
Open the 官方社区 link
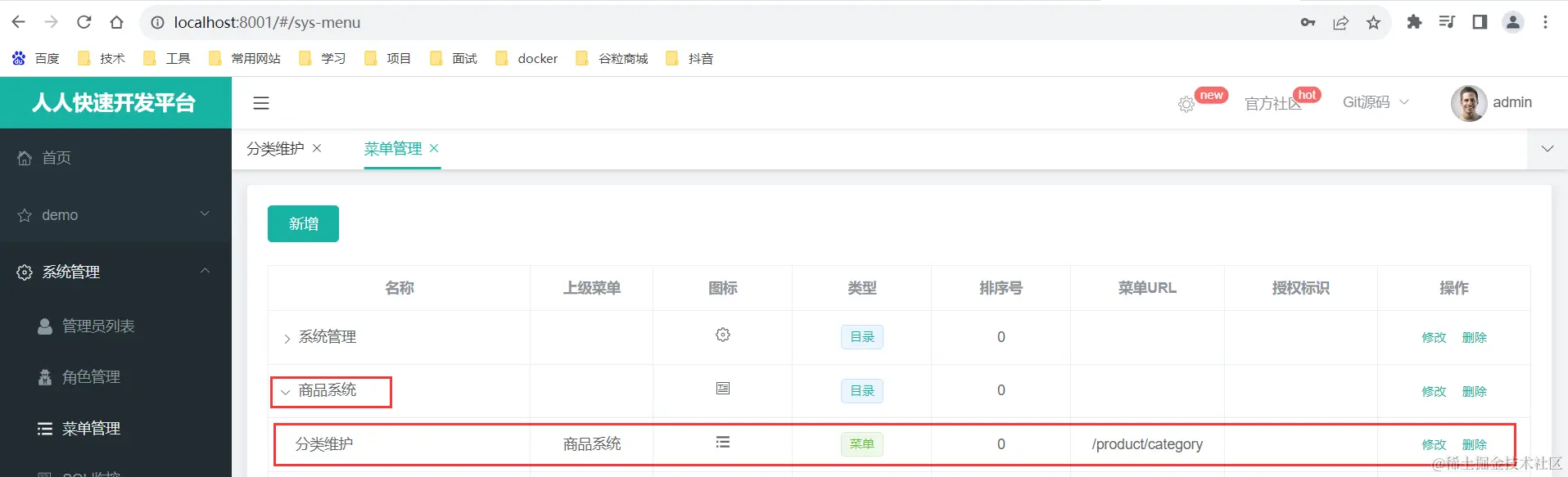click(x=1272, y=103)
